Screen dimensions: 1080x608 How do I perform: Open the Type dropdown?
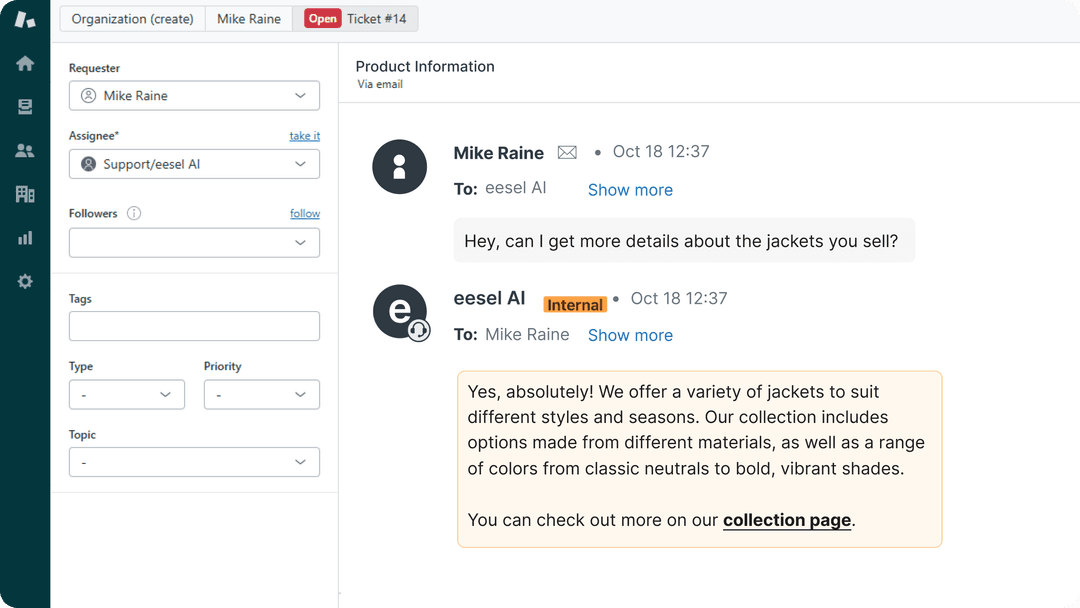[126, 394]
